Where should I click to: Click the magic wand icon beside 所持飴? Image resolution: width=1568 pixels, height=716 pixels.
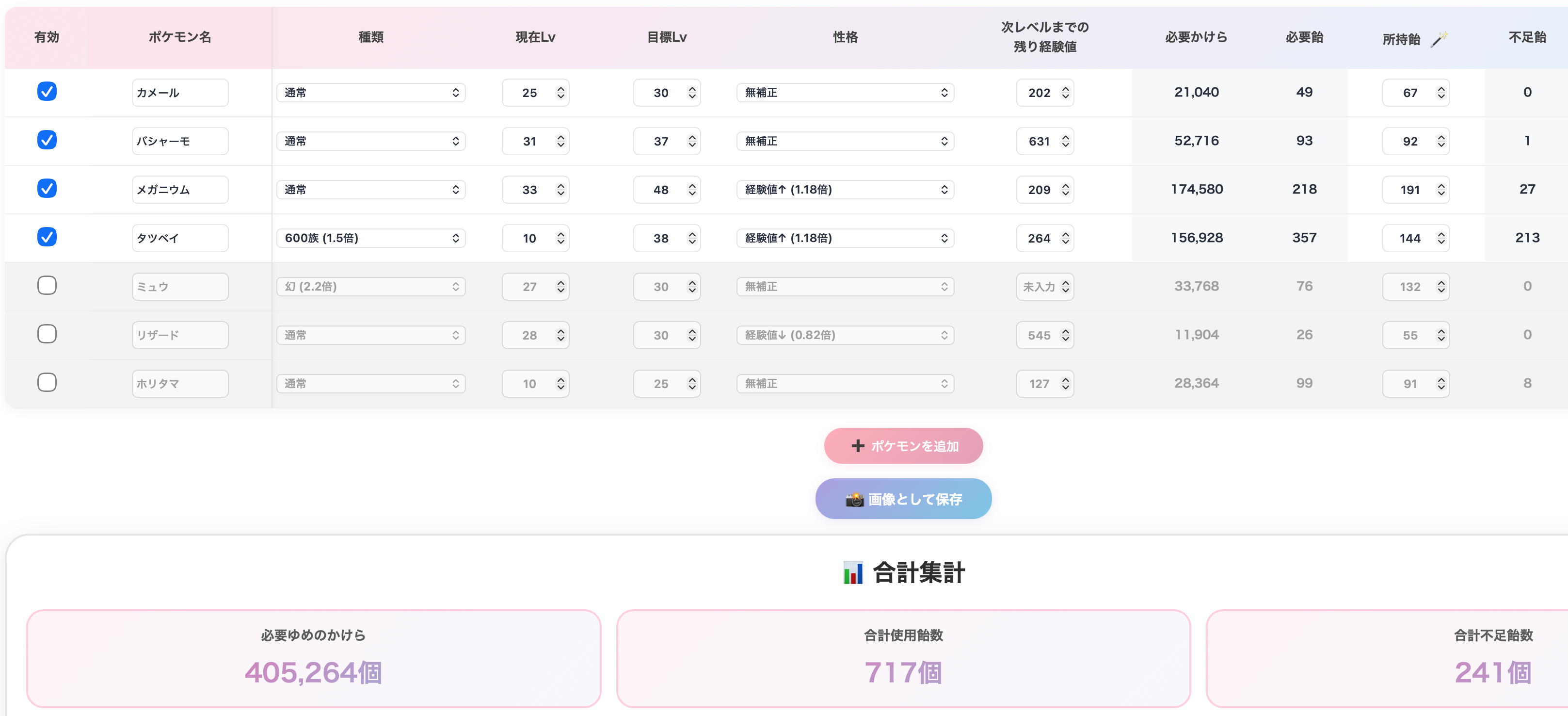coord(1439,39)
